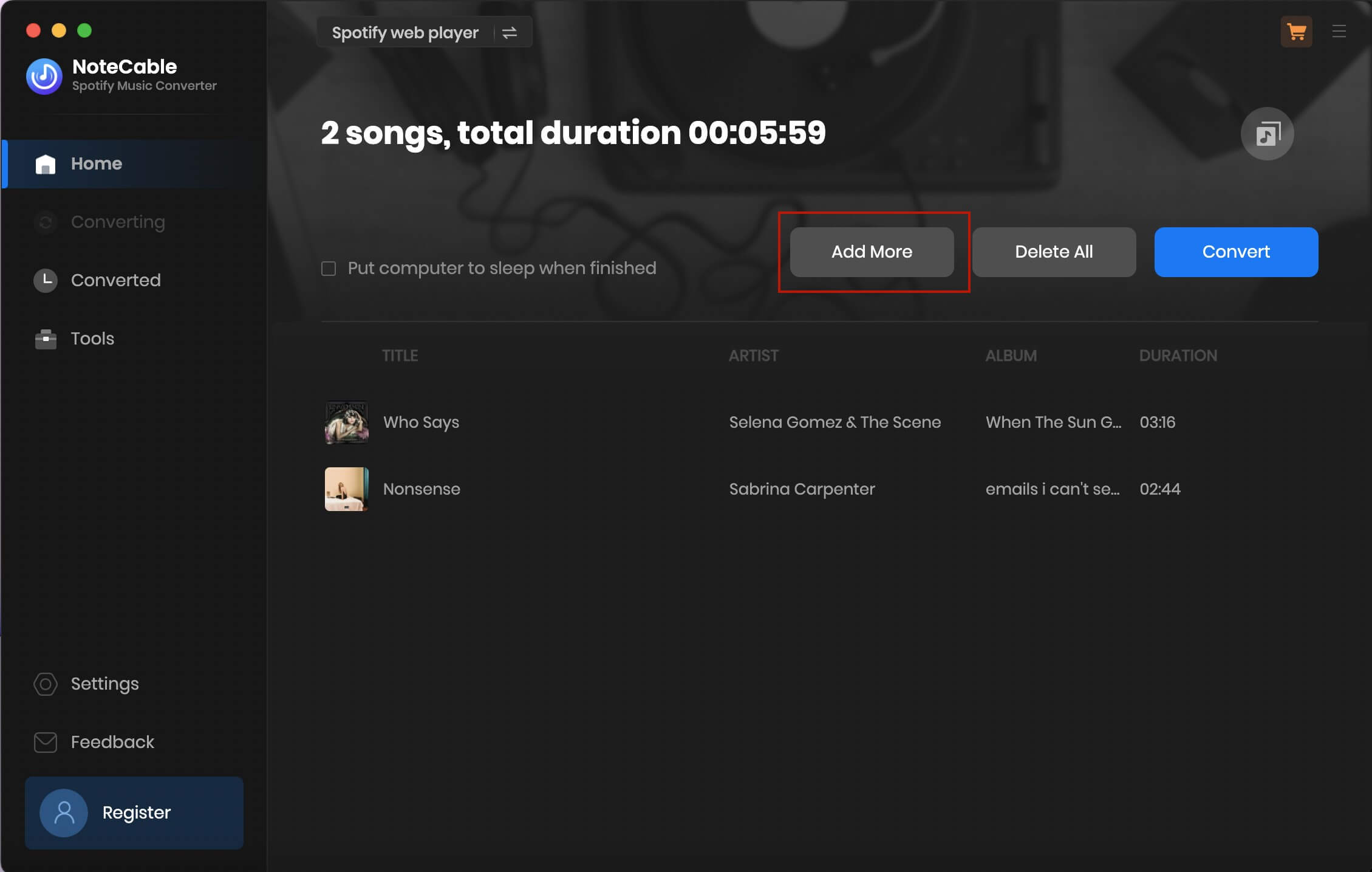This screenshot has height=872, width=1372.
Task: Click the DURATION column header
Action: click(x=1178, y=355)
